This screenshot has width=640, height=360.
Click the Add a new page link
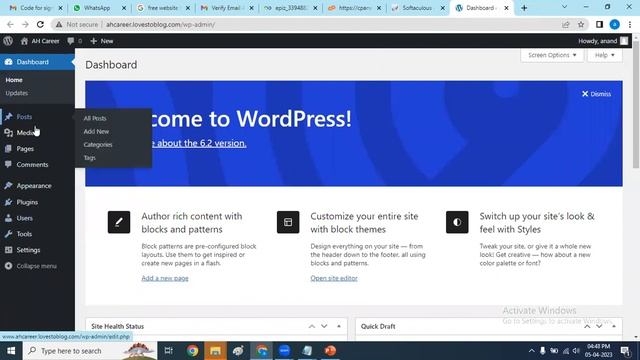165,278
